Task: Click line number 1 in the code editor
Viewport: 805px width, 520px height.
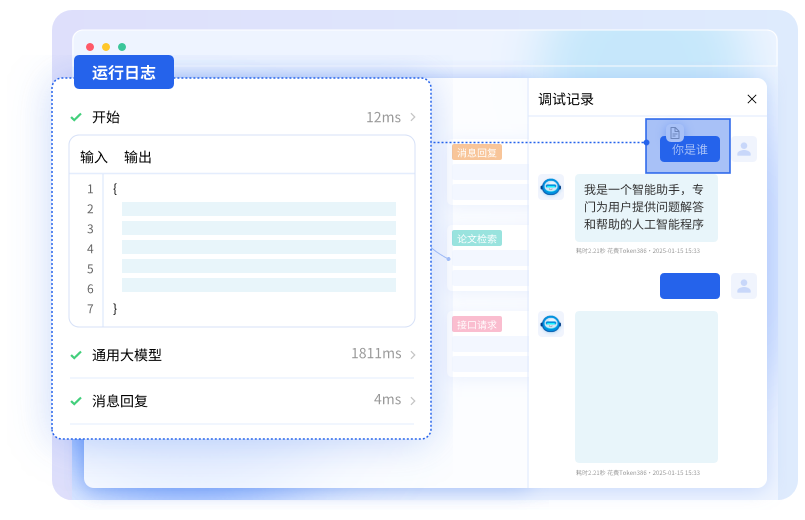Action: pyautogui.click(x=90, y=189)
